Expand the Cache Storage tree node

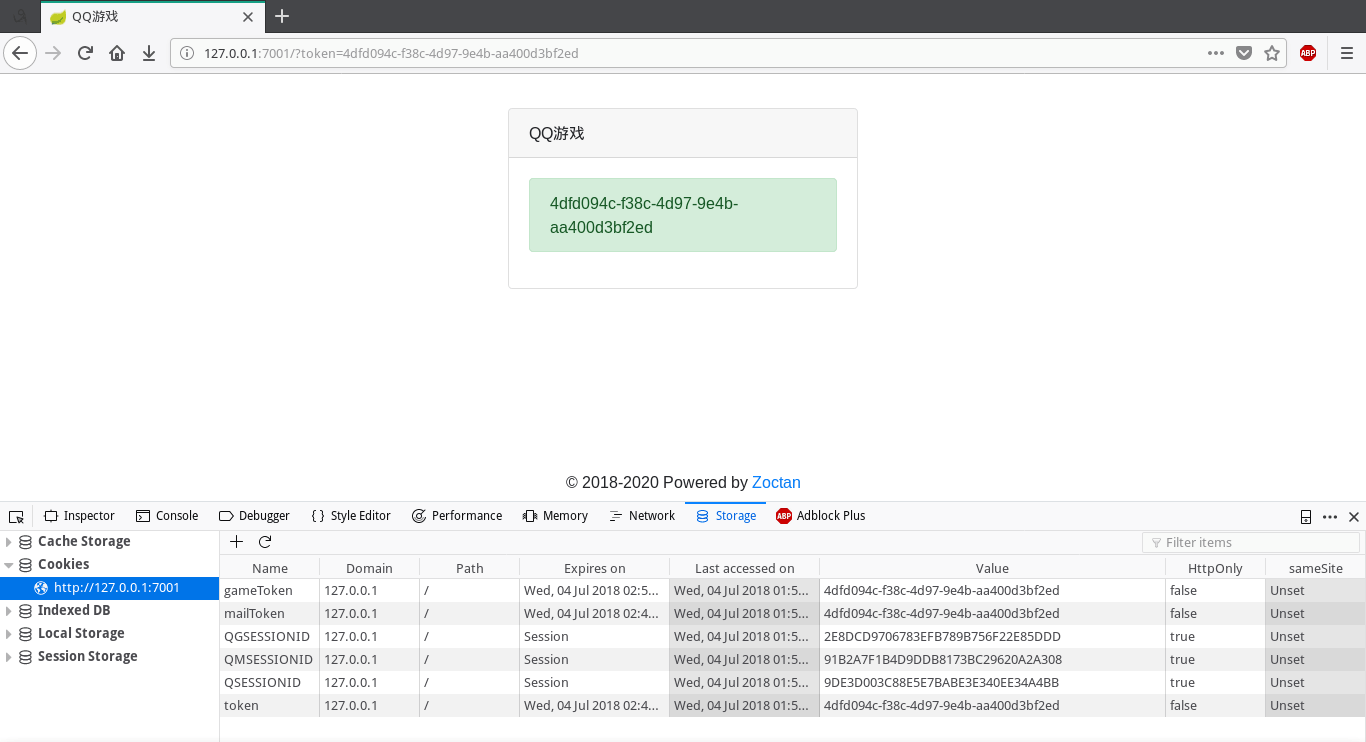(9, 542)
